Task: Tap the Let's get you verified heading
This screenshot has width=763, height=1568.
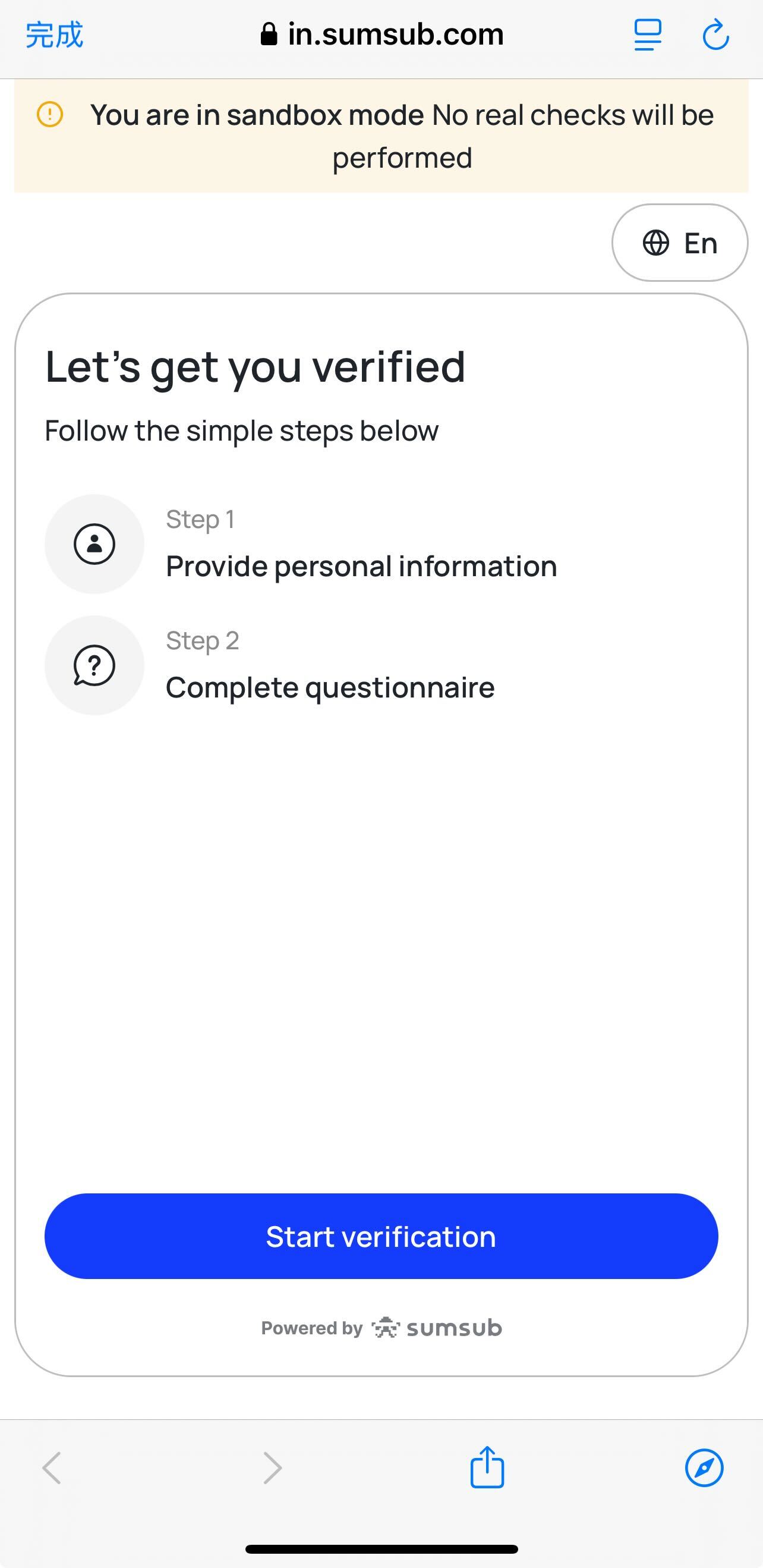Action: click(256, 367)
